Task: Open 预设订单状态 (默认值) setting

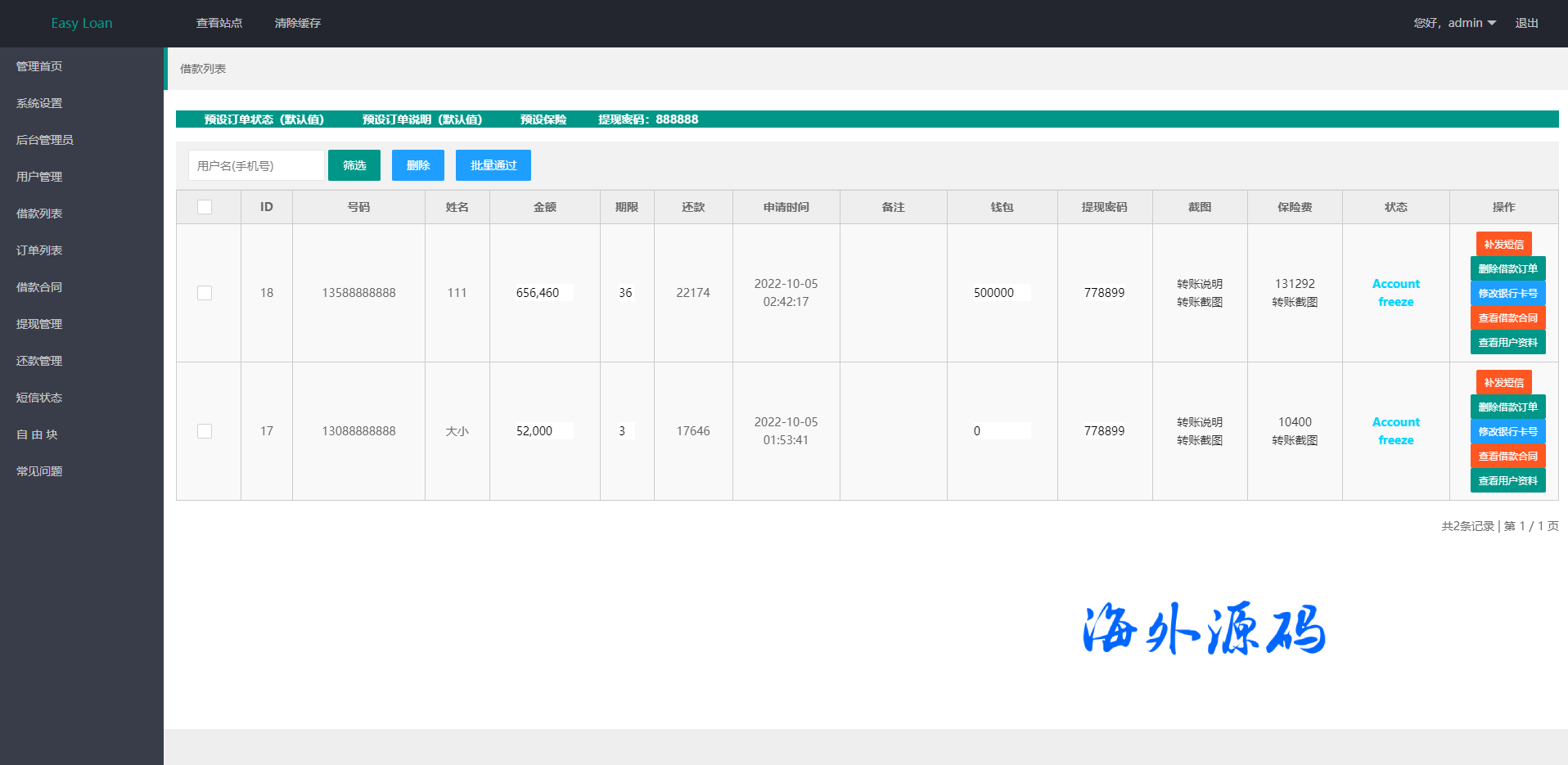Action: pos(264,119)
